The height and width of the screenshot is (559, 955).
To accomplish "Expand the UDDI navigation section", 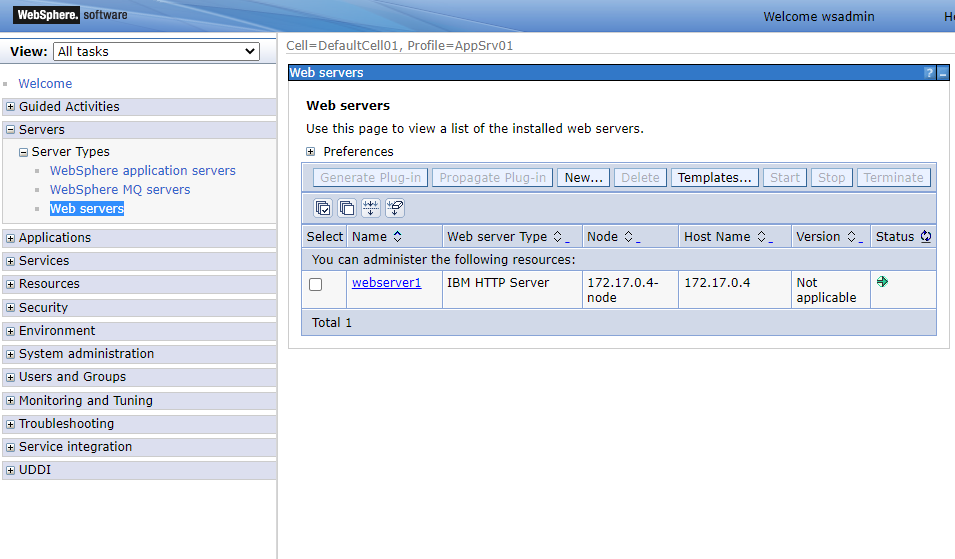I will tap(10, 471).
